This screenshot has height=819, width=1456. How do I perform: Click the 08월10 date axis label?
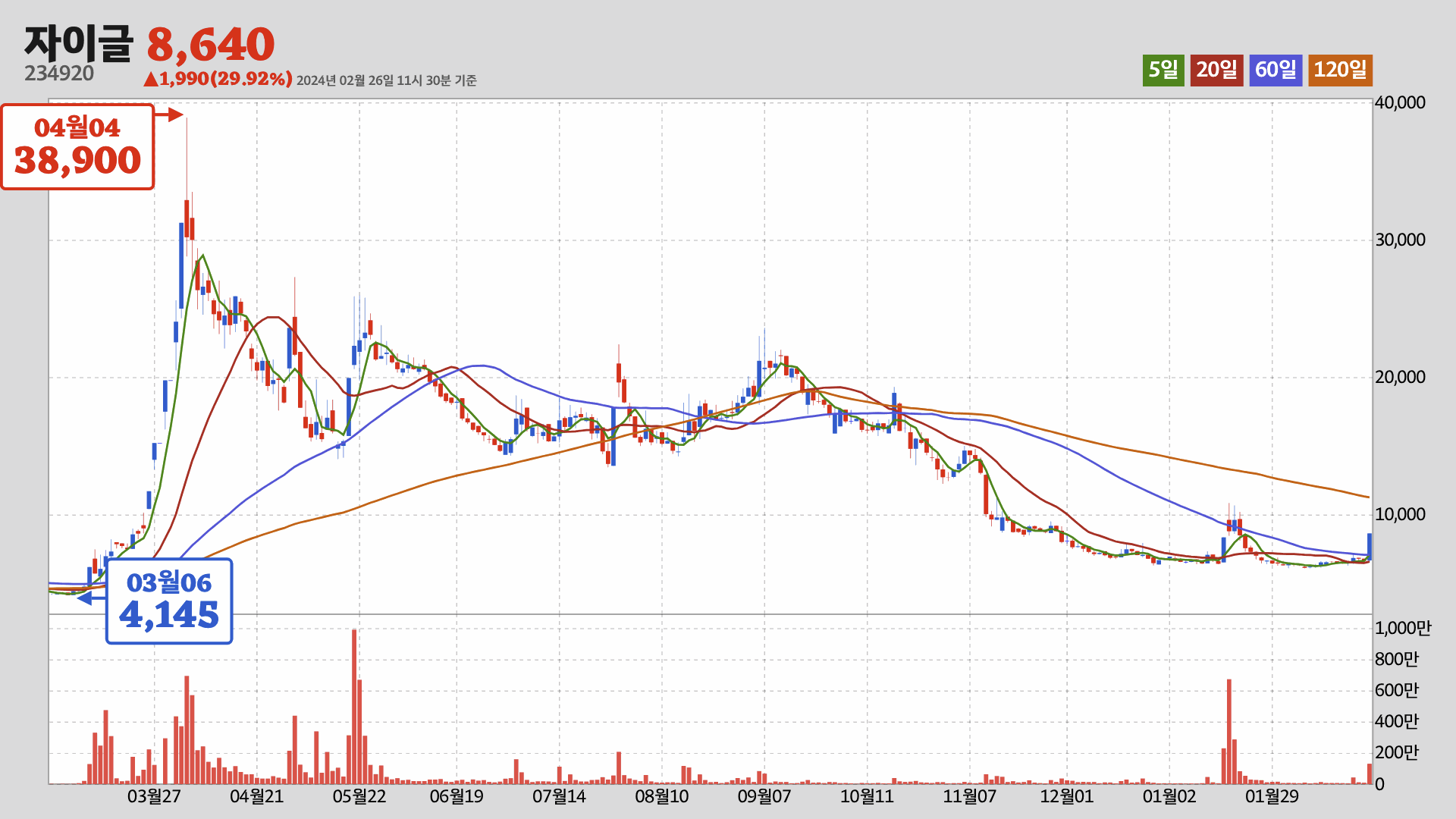(x=662, y=796)
